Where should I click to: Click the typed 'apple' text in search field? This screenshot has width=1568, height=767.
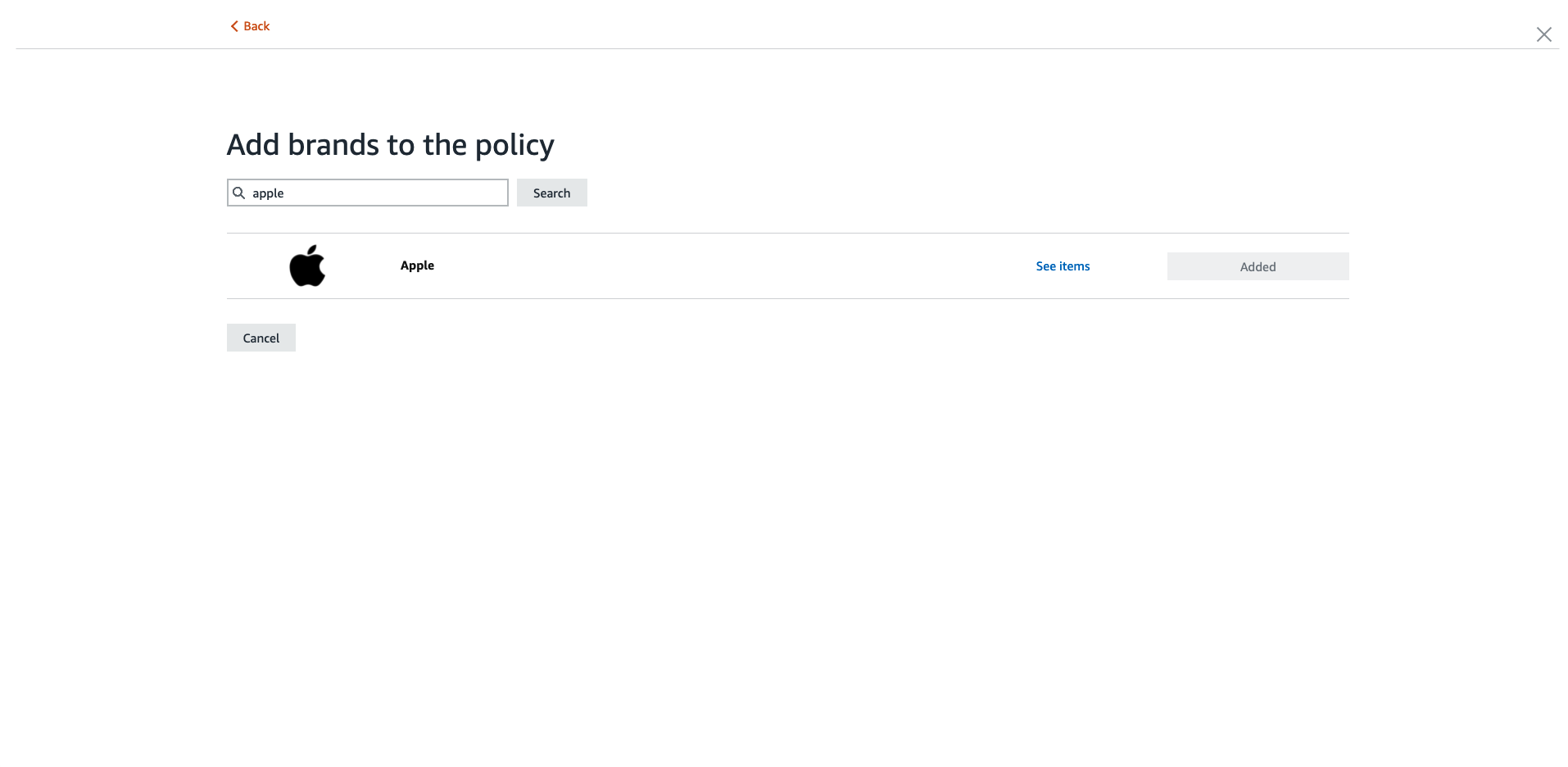point(268,193)
